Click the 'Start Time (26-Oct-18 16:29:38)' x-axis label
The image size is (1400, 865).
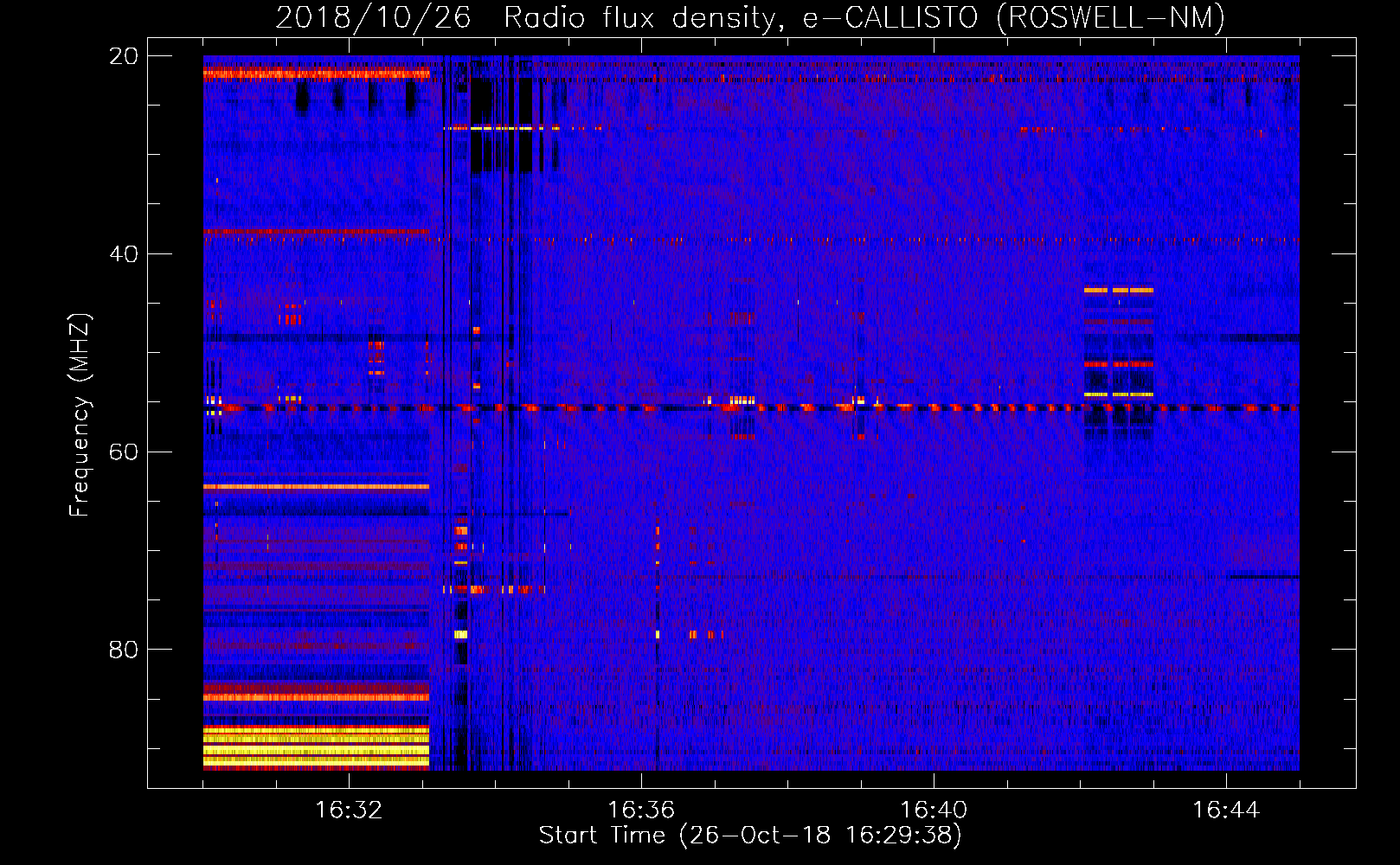[x=750, y=836]
